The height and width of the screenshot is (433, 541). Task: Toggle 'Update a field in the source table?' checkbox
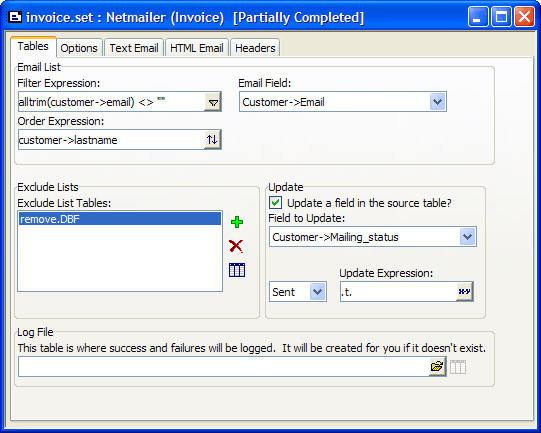276,203
